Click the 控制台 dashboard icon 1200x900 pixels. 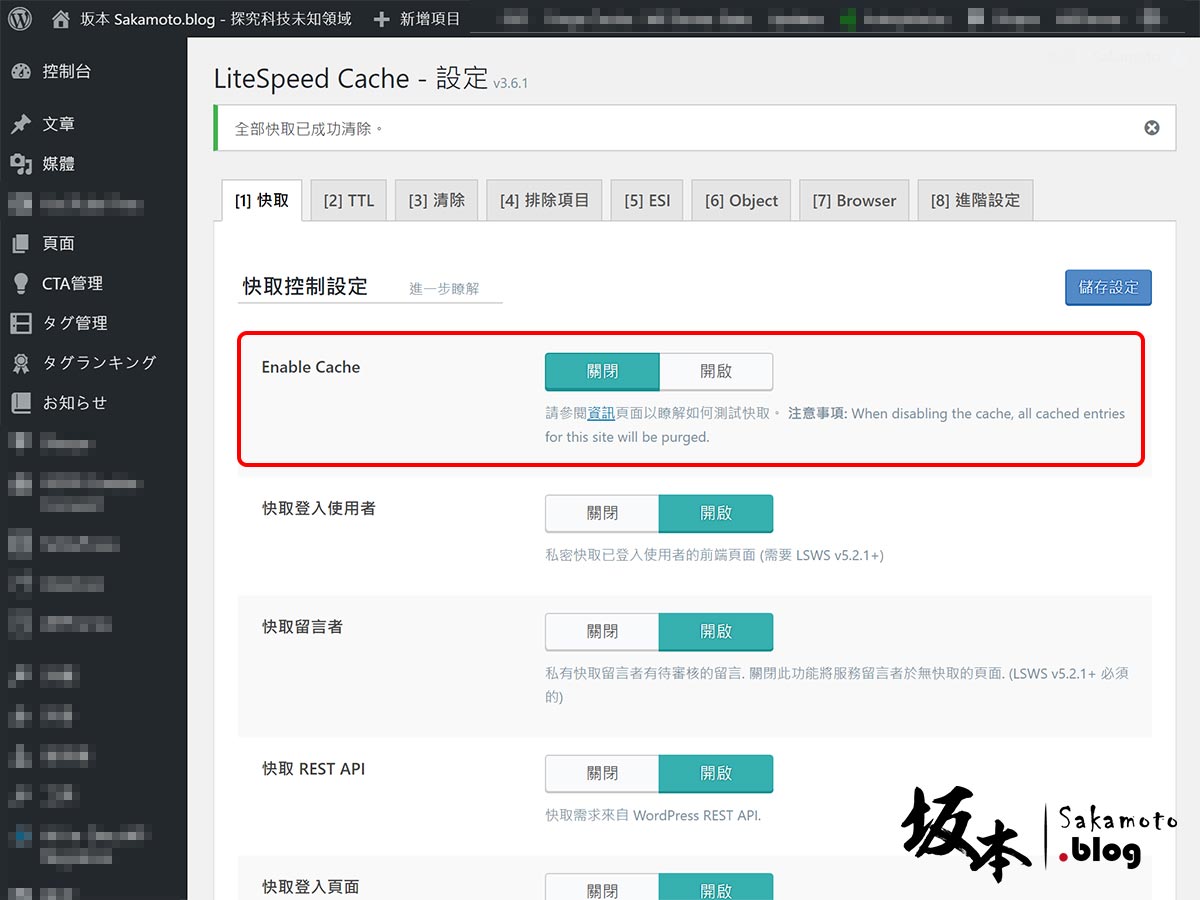[x=21, y=71]
